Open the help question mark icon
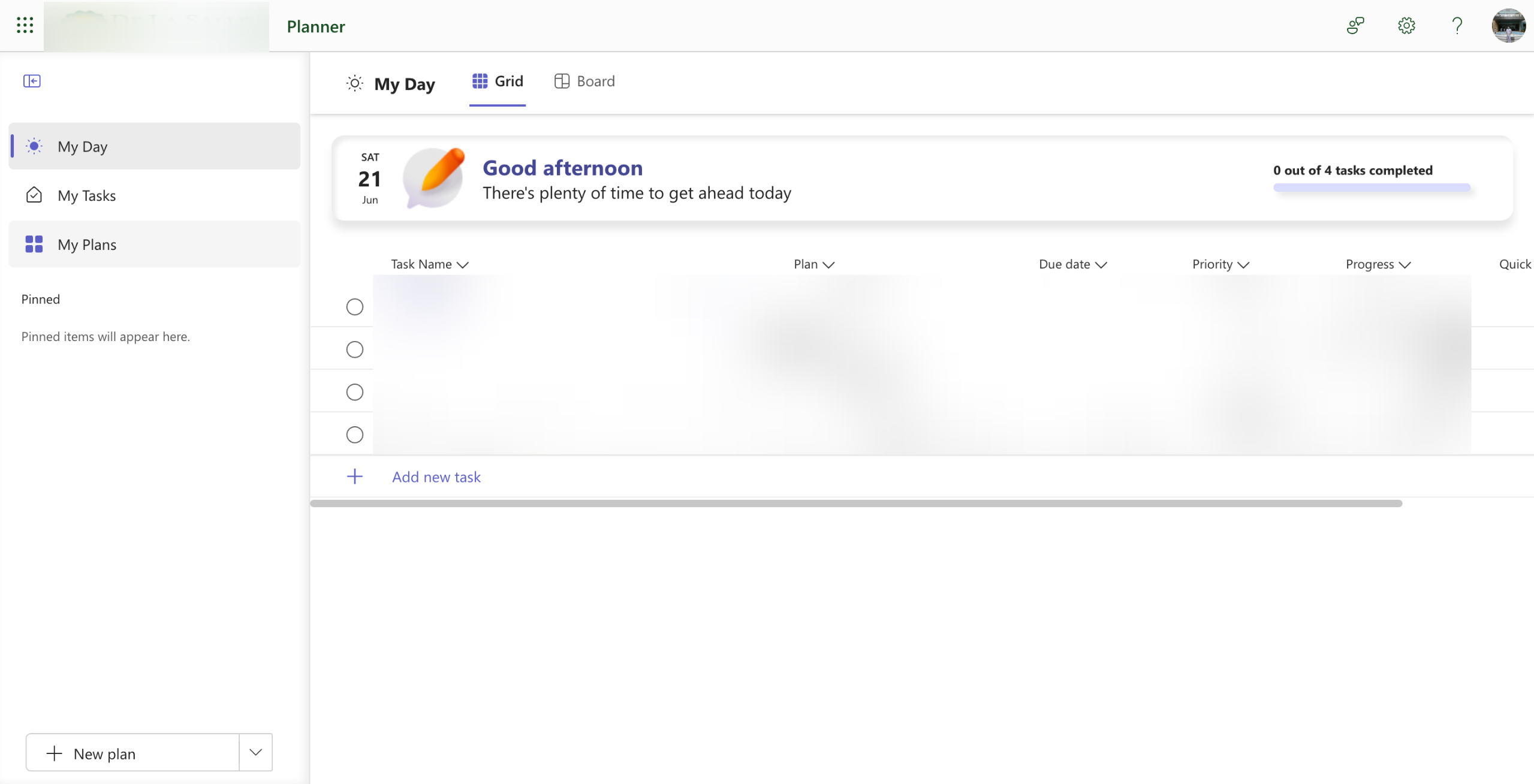The height and width of the screenshot is (784, 1534). point(1457,26)
